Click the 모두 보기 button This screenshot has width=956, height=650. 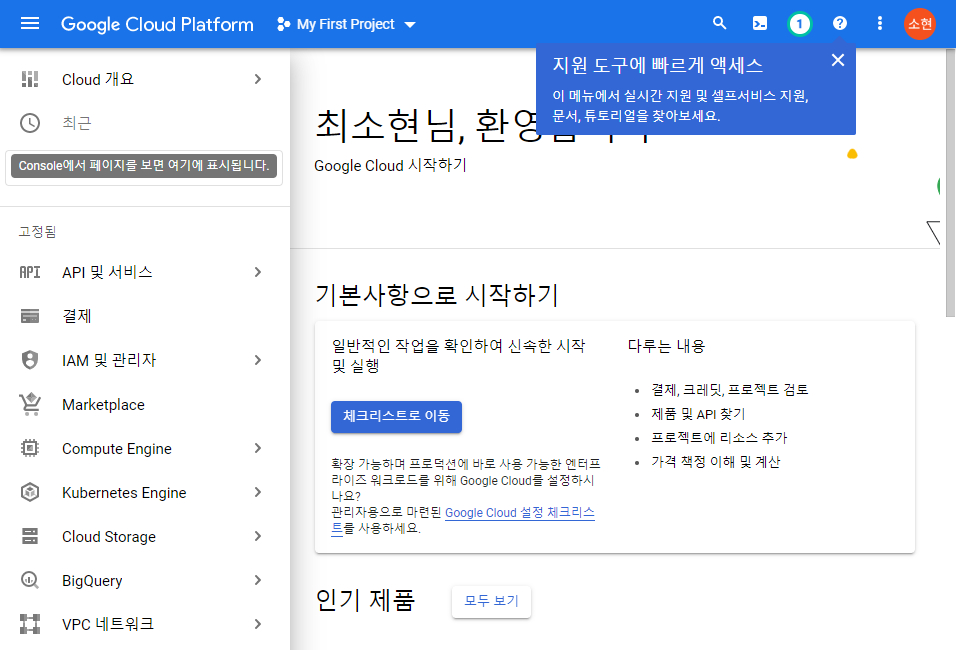[x=491, y=601]
